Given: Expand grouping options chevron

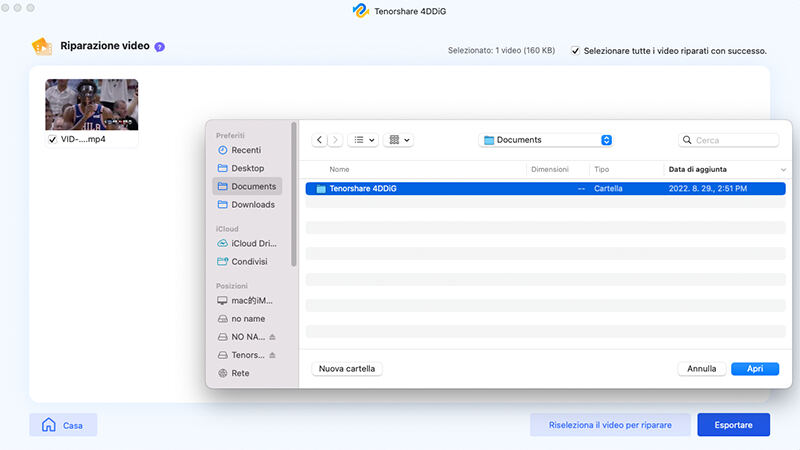Looking at the screenshot, I should pos(407,140).
